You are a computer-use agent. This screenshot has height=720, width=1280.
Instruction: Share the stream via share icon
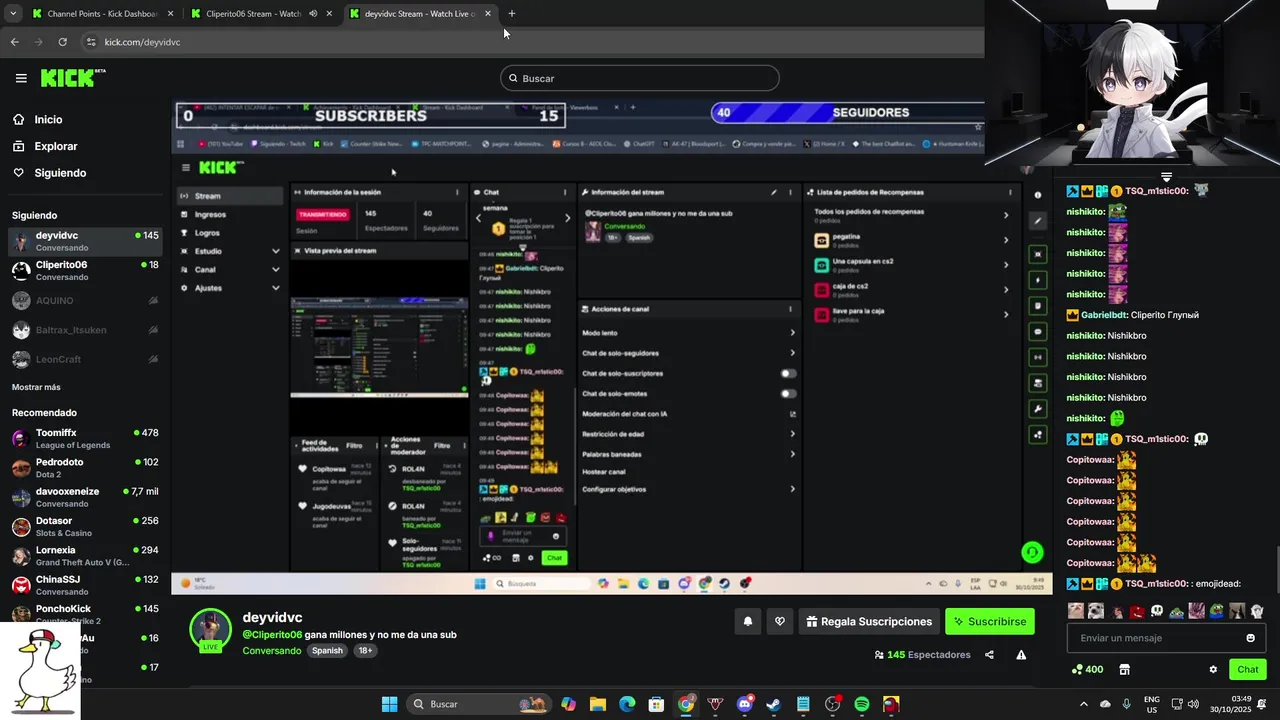coord(989,655)
